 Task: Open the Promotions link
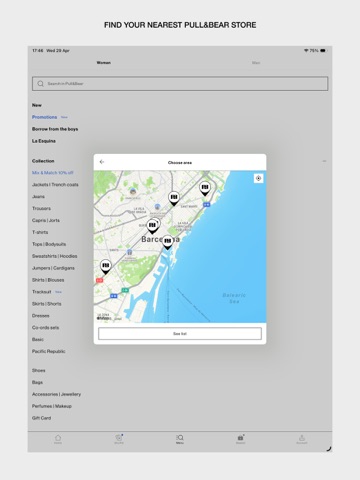coord(44,117)
